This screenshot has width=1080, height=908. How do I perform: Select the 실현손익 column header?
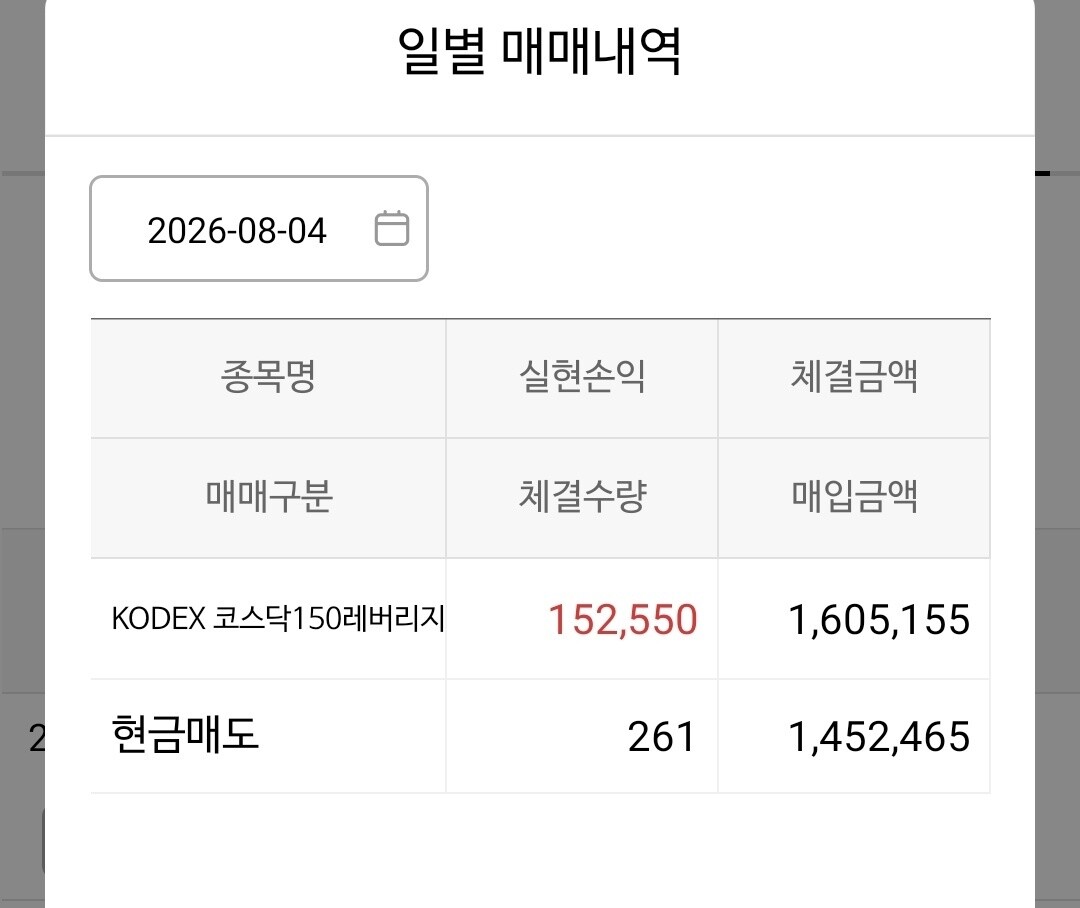582,377
